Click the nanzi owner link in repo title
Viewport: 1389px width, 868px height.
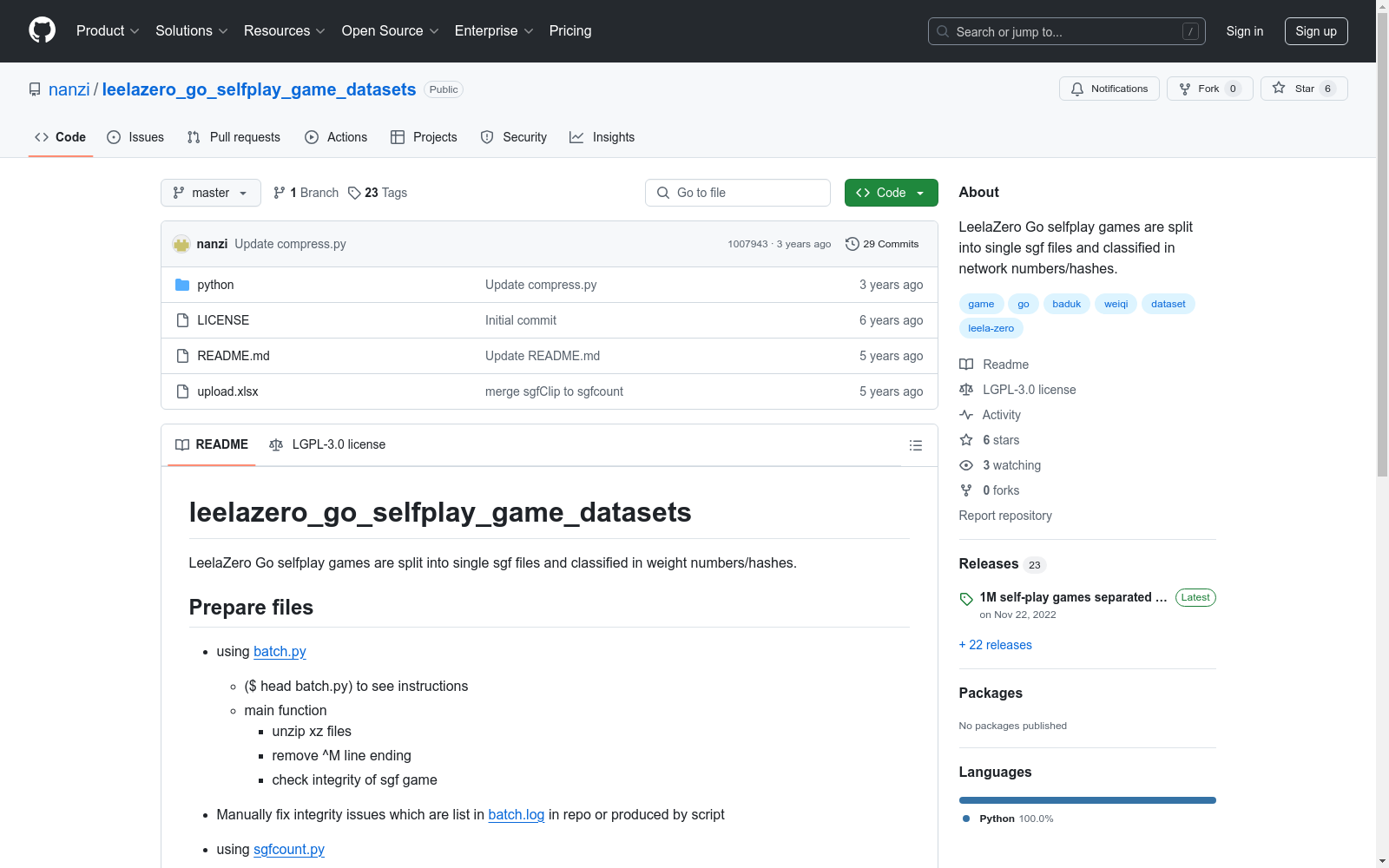(69, 89)
